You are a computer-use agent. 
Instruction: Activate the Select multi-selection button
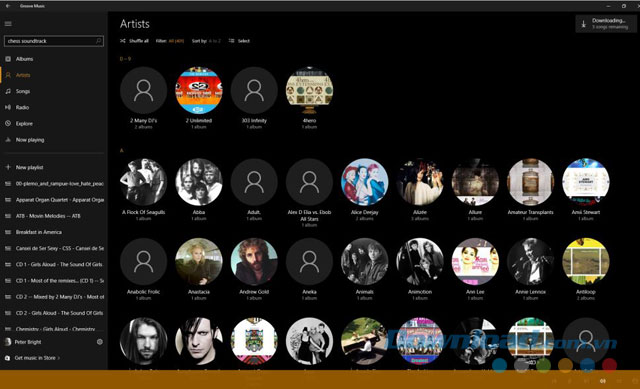tap(239, 41)
